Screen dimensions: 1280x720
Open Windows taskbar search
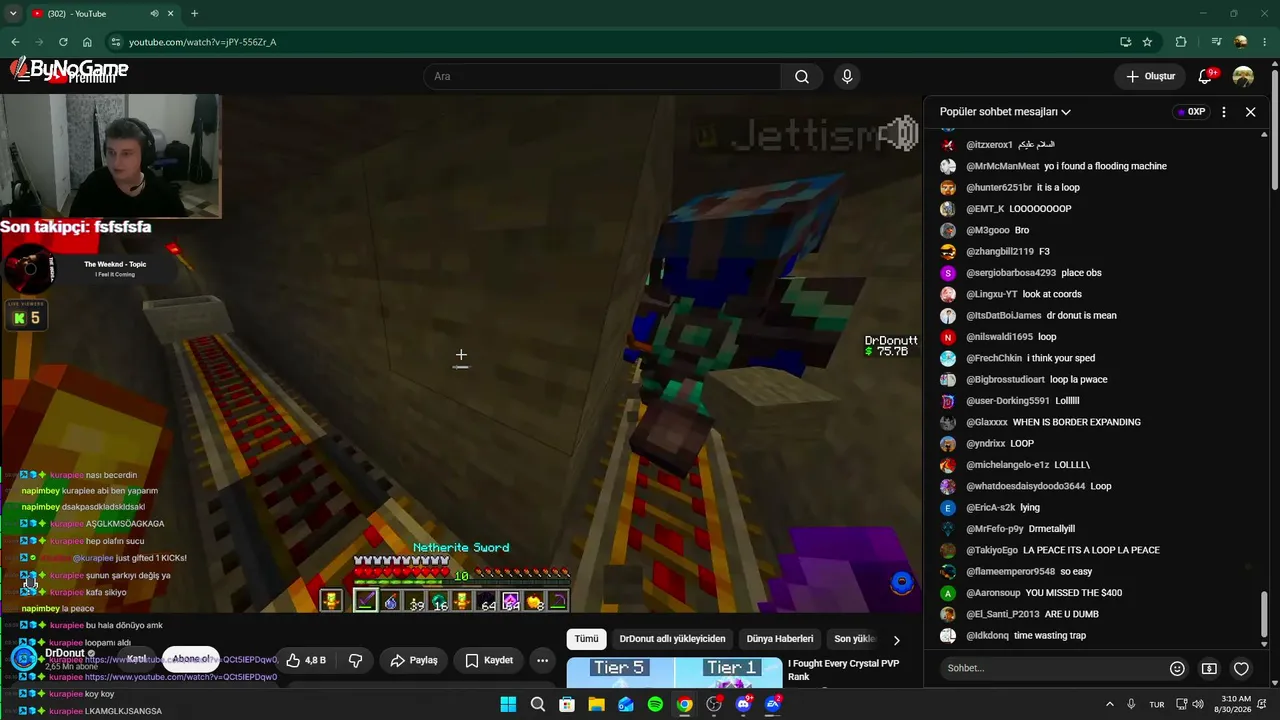538,704
